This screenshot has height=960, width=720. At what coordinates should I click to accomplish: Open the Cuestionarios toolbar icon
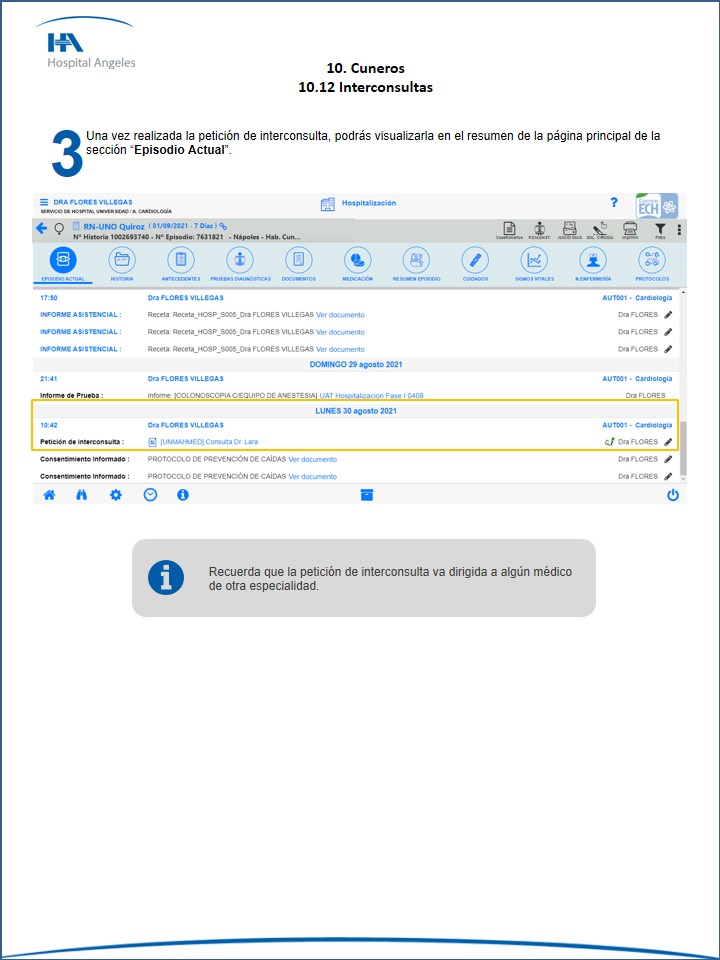pyautogui.click(x=509, y=229)
